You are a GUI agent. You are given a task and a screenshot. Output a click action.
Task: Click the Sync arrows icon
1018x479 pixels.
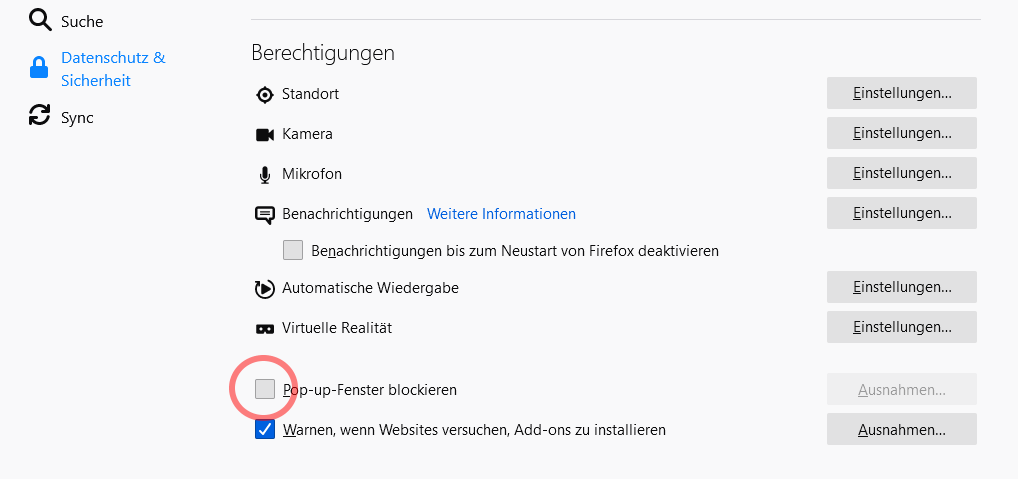coord(40,116)
